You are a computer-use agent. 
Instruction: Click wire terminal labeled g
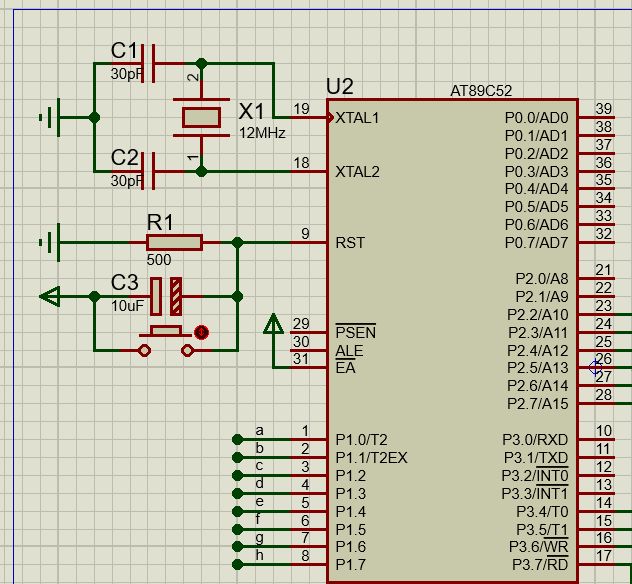tap(238, 547)
